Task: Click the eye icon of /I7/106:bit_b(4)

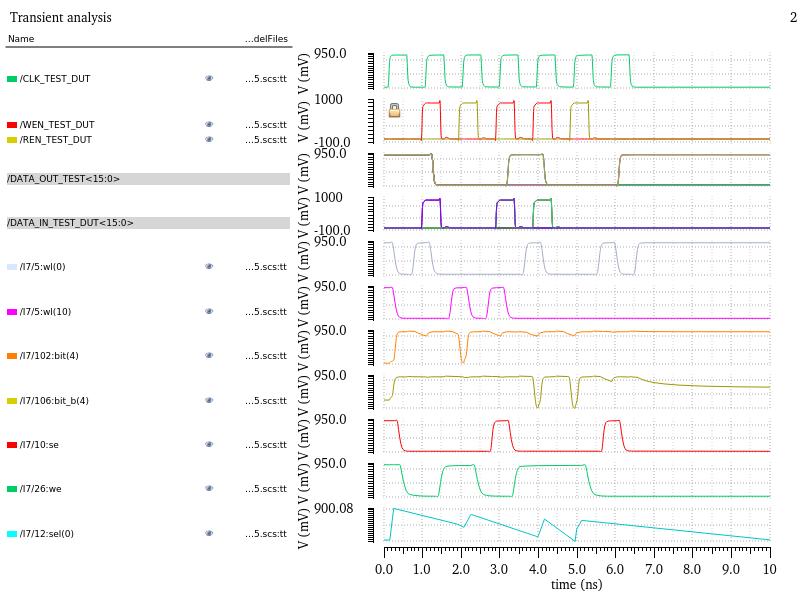Action: click(209, 401)
